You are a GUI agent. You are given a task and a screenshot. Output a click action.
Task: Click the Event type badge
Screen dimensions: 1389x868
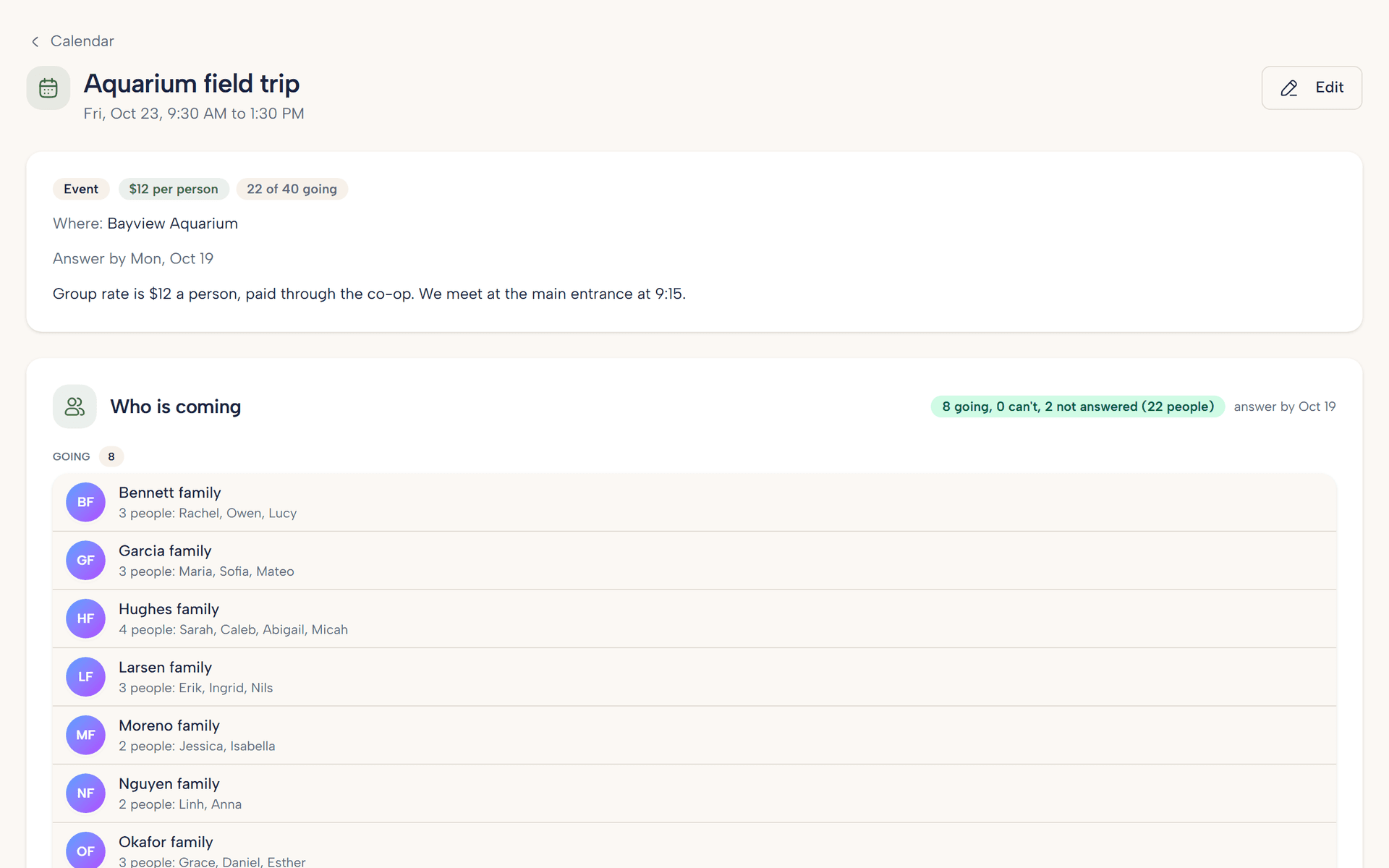pyautogui.click(x=81, y=189)
